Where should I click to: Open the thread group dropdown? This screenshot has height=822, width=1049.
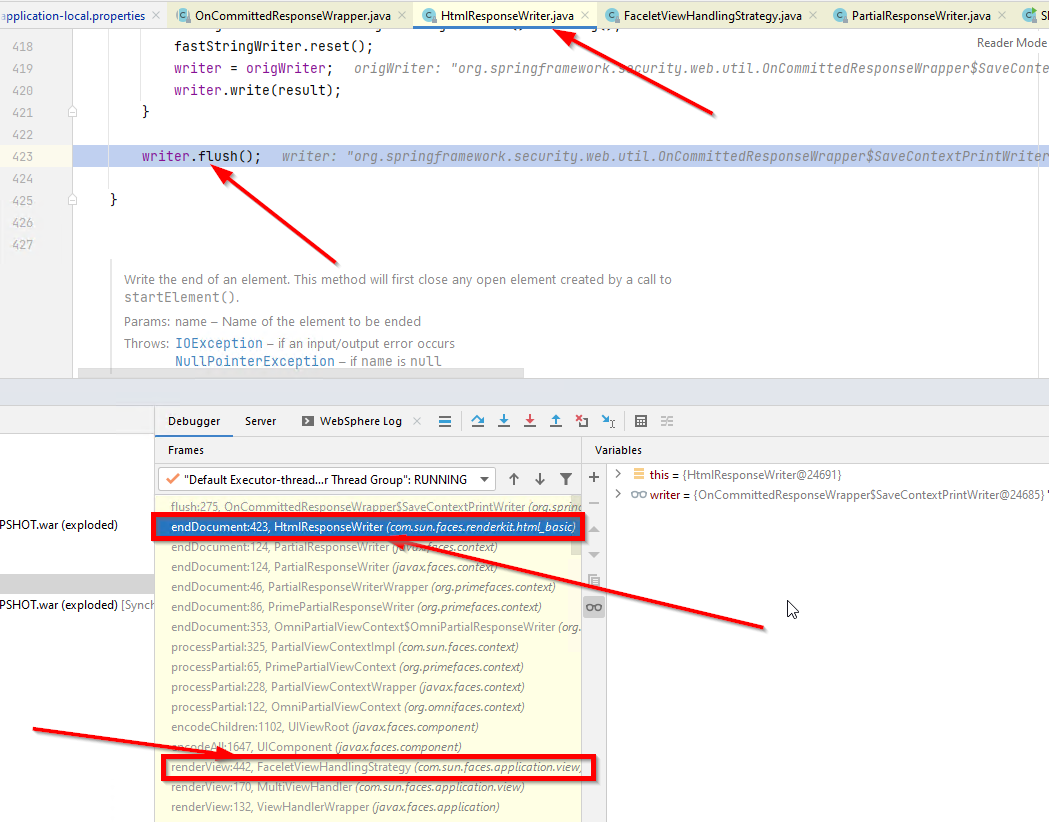click(x=483, y=479)
